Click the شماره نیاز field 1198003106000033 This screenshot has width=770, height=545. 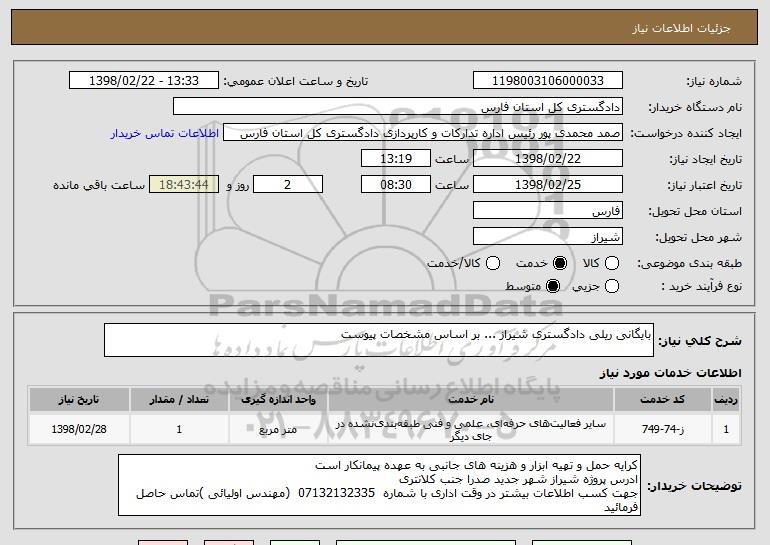548,81
